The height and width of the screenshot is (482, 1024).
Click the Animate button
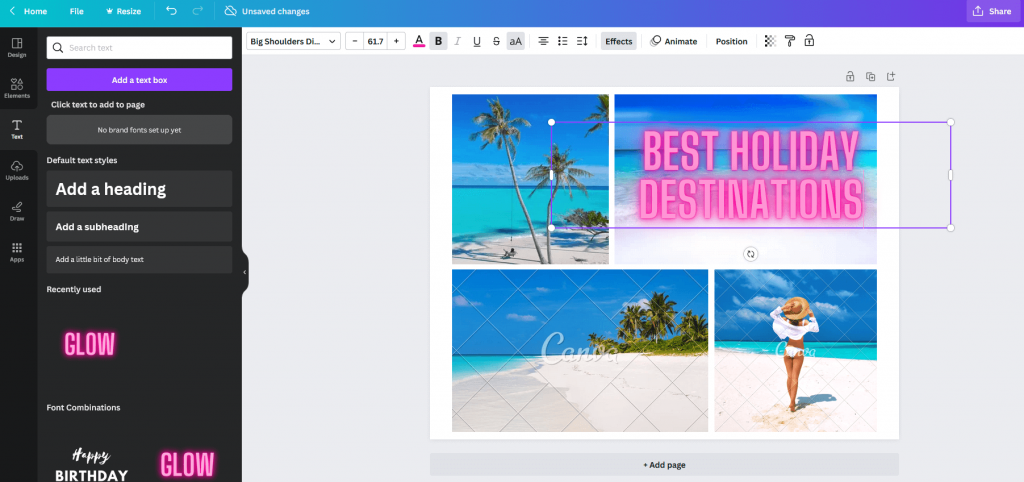pyautogui.click(x=674, y=41)
